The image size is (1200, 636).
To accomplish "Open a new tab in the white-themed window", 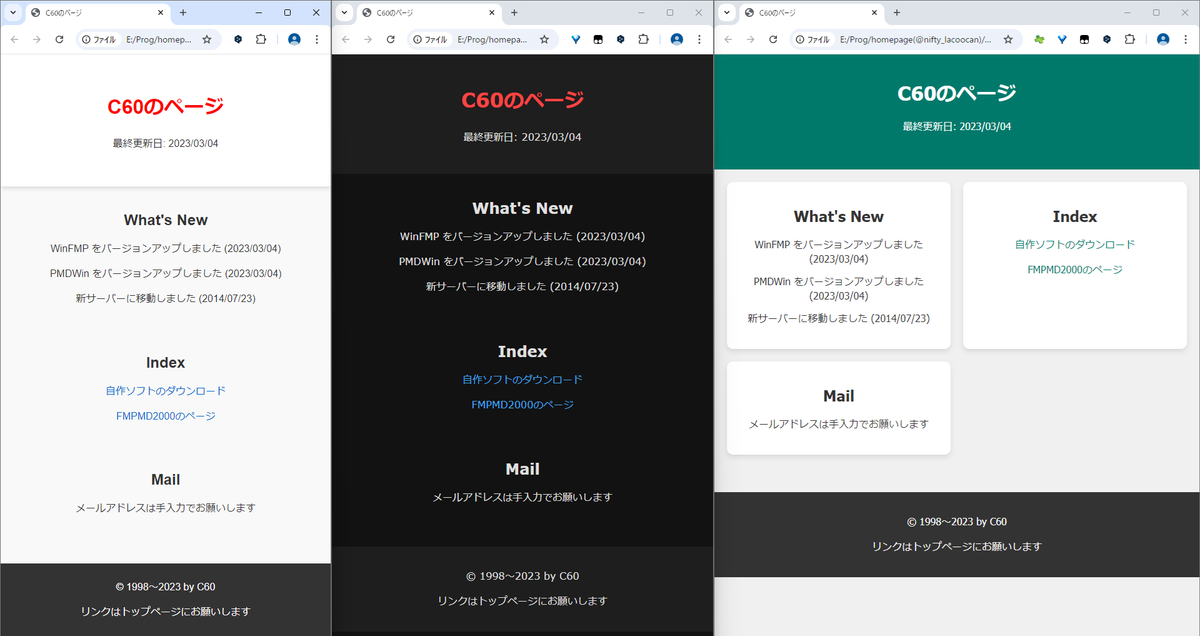I will coord(183,12).
